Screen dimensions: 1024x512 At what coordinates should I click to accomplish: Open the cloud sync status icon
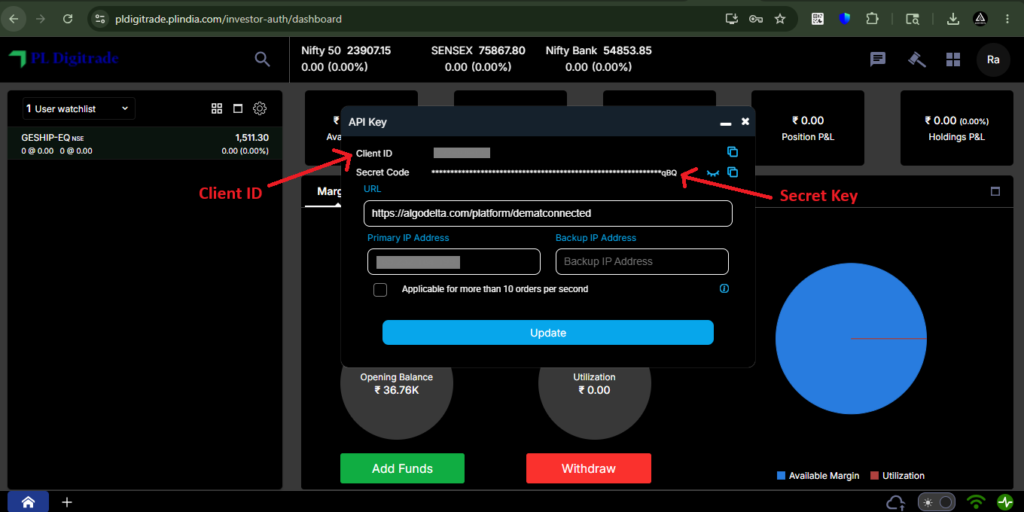(x=895, y=502)
